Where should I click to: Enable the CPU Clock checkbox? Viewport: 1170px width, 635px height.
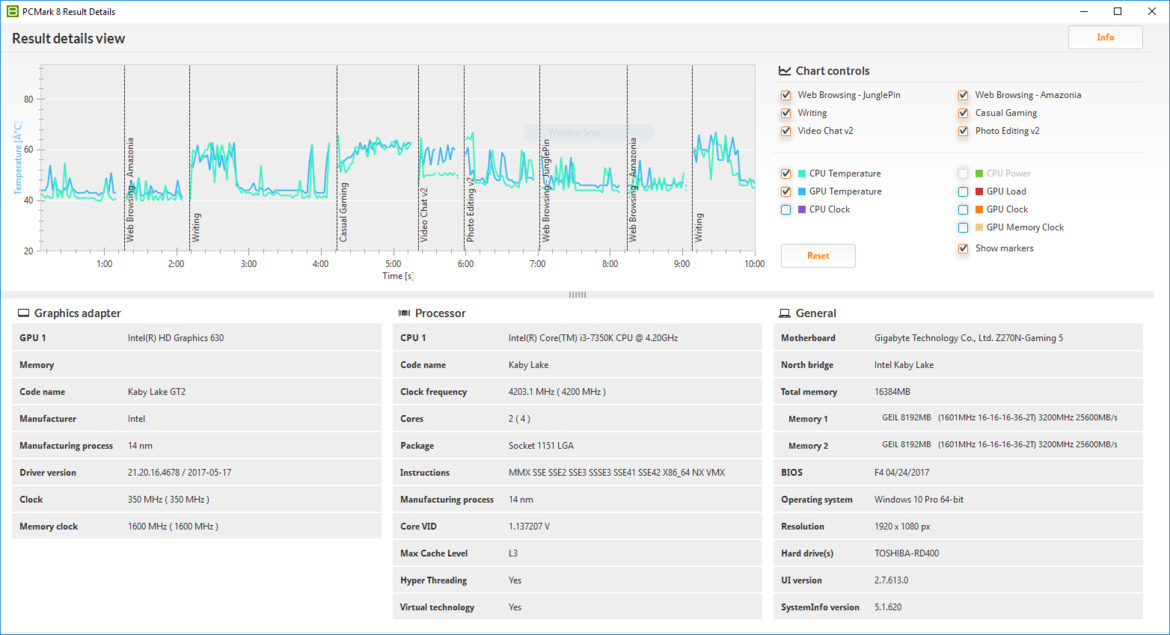pos(786,210)
